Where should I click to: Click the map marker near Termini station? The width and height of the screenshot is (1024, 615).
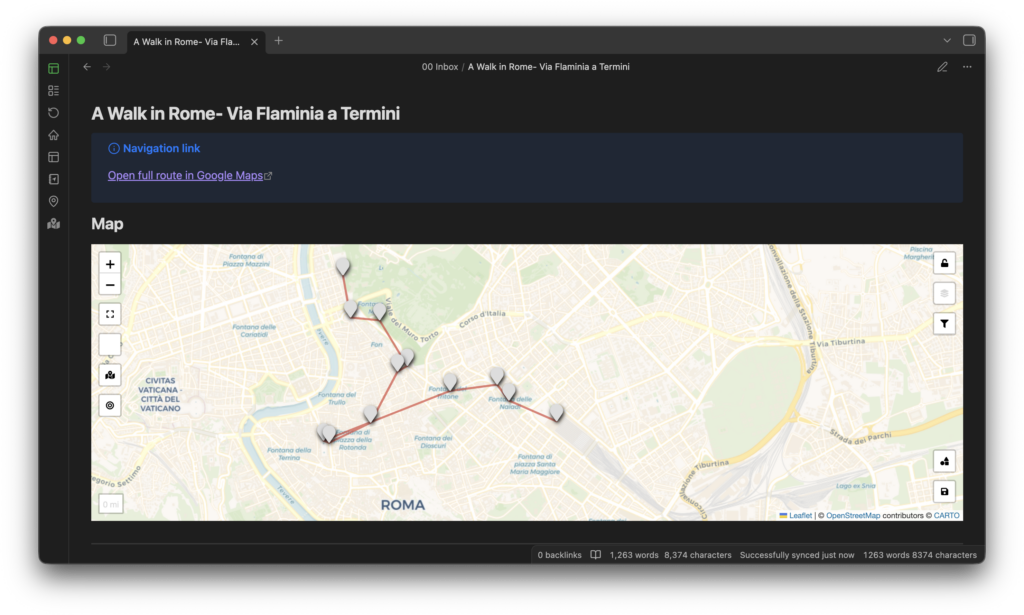pyautogui.click(x=556, y=411)
